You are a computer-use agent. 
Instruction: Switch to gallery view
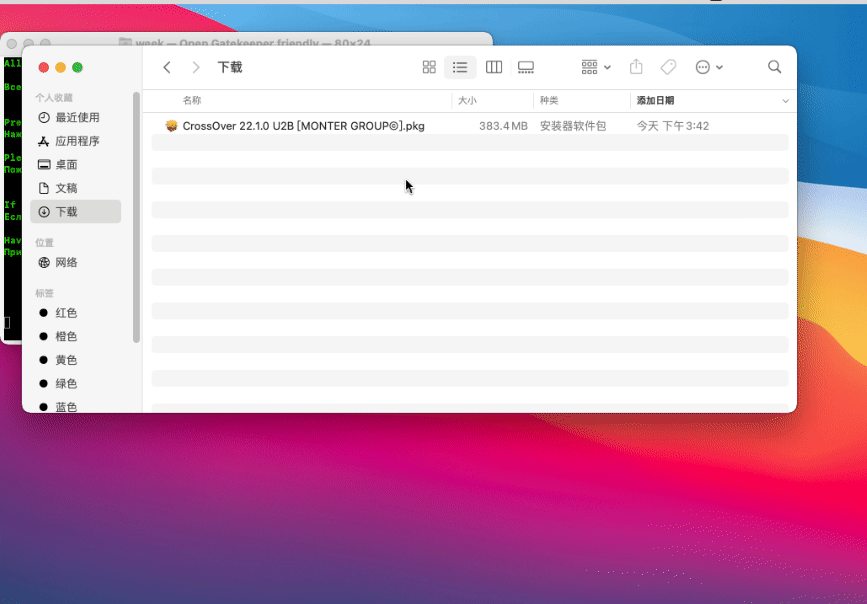click(526, 67)
